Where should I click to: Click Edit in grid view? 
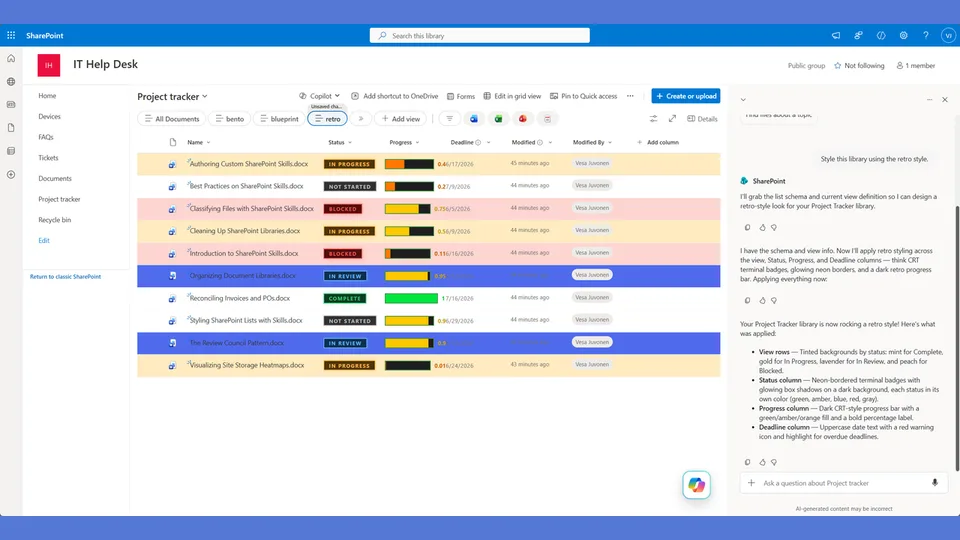[x=512, y=96]
